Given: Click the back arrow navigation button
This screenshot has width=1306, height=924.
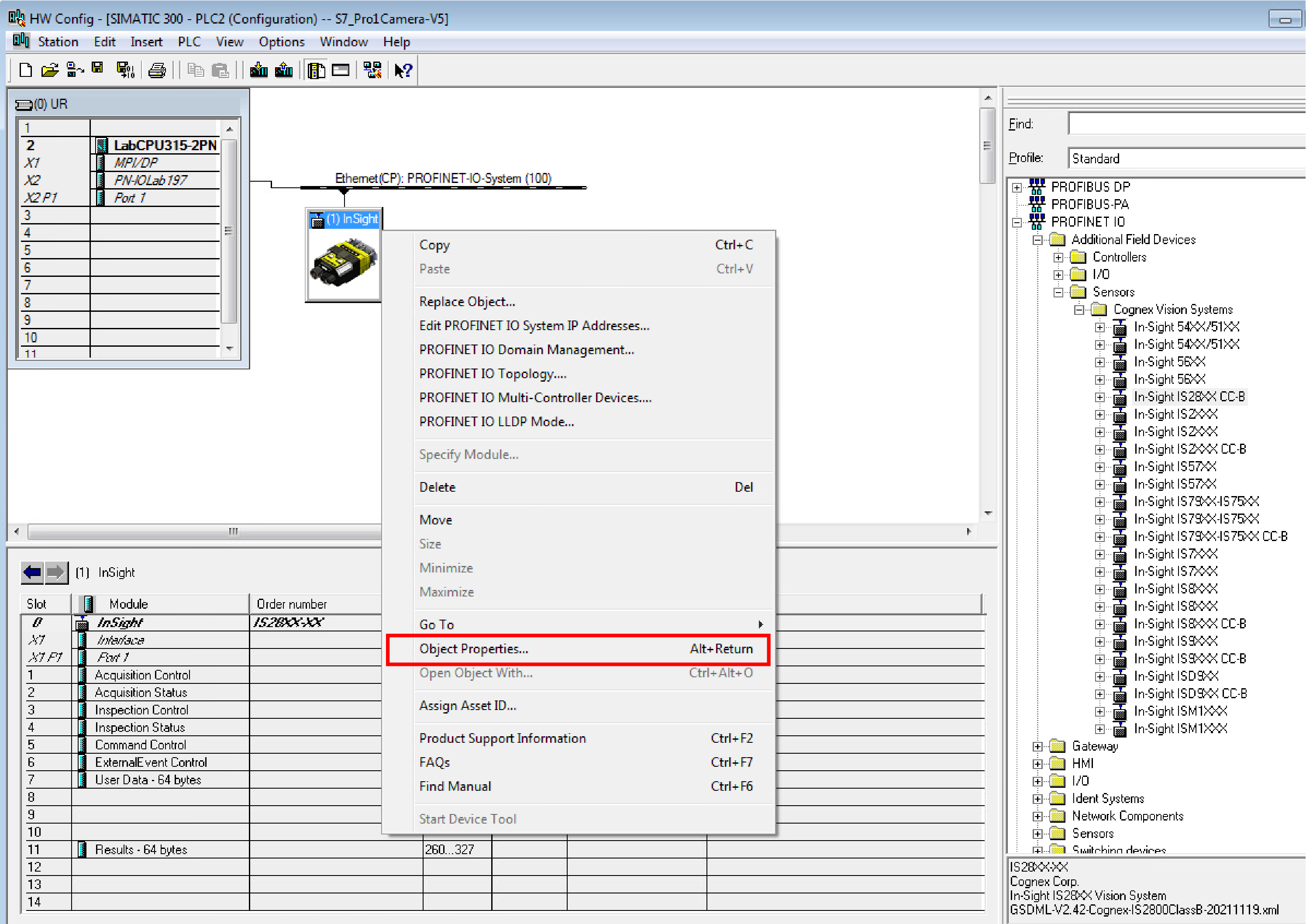Looking at the screenshot, I should 32,572.
